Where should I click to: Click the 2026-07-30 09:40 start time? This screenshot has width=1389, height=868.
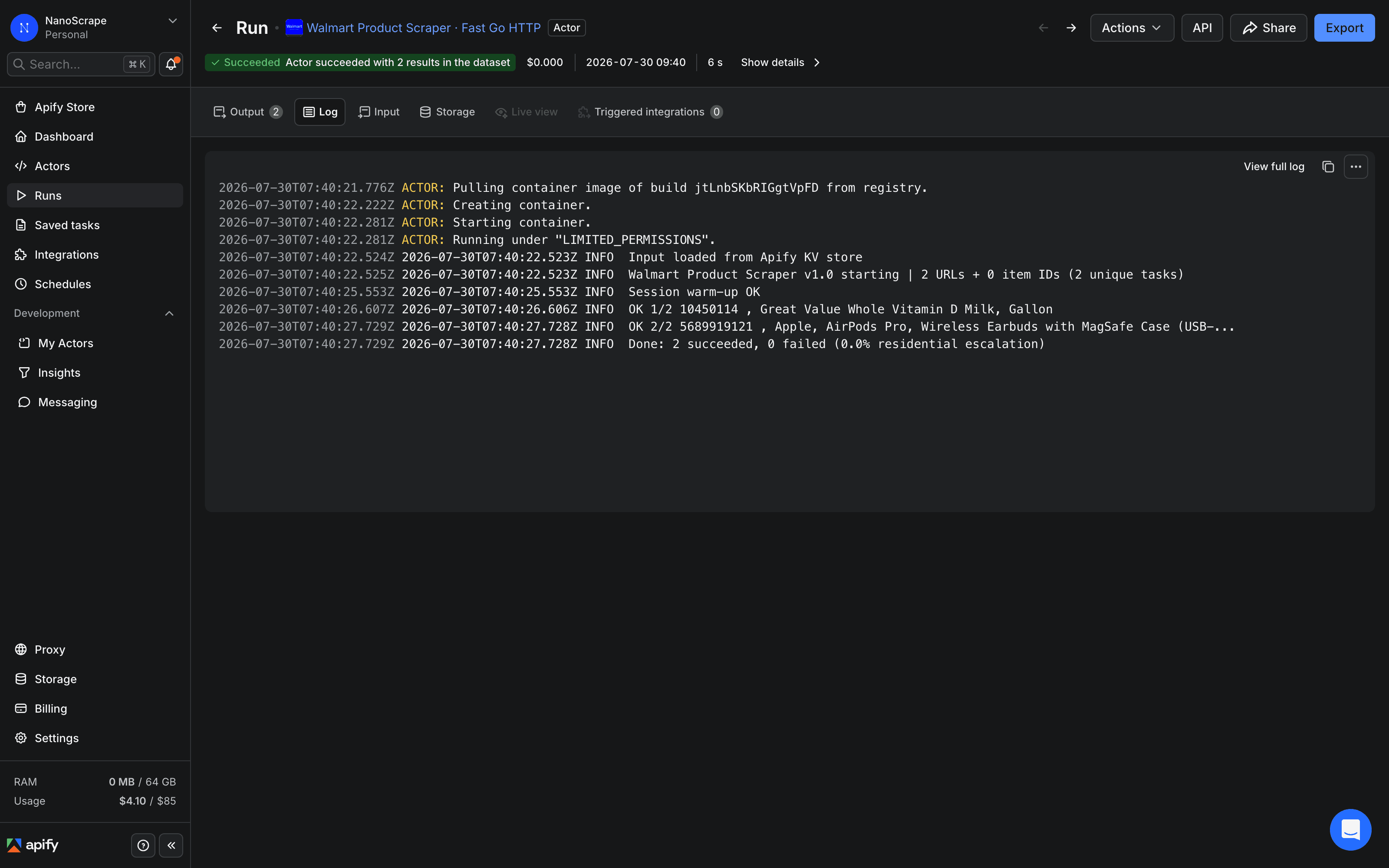[x=635, y=62]
